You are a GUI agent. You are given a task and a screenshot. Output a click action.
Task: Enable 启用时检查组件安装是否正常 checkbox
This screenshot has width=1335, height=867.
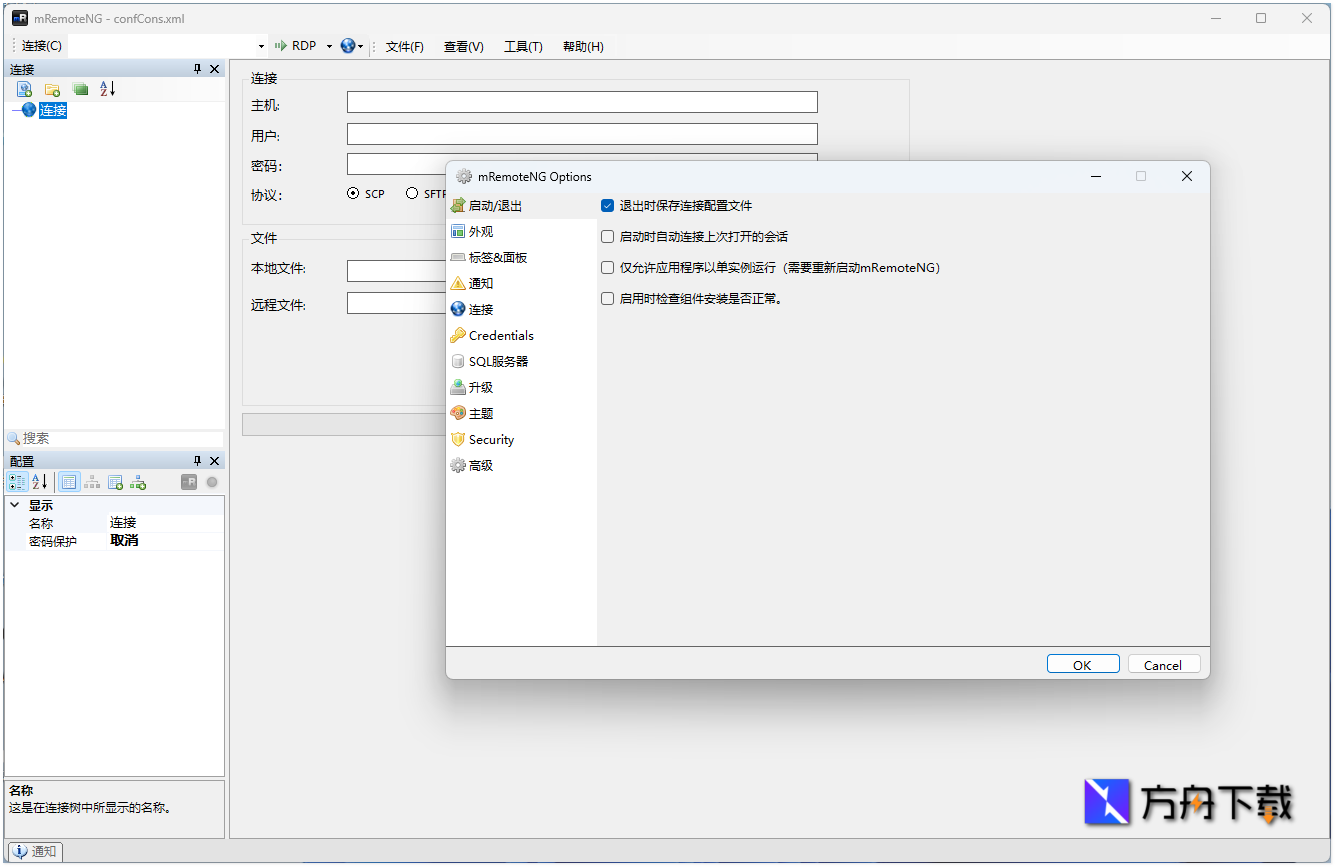click(x=607, y=299)
